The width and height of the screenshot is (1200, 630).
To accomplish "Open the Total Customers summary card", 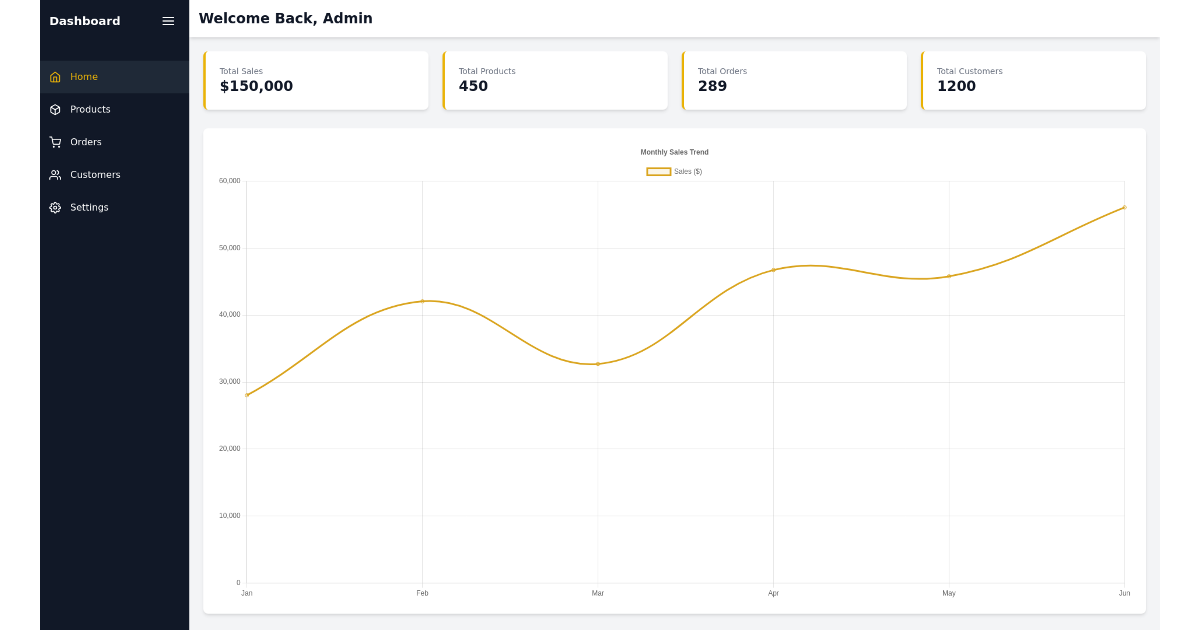I will [1034, 80].
